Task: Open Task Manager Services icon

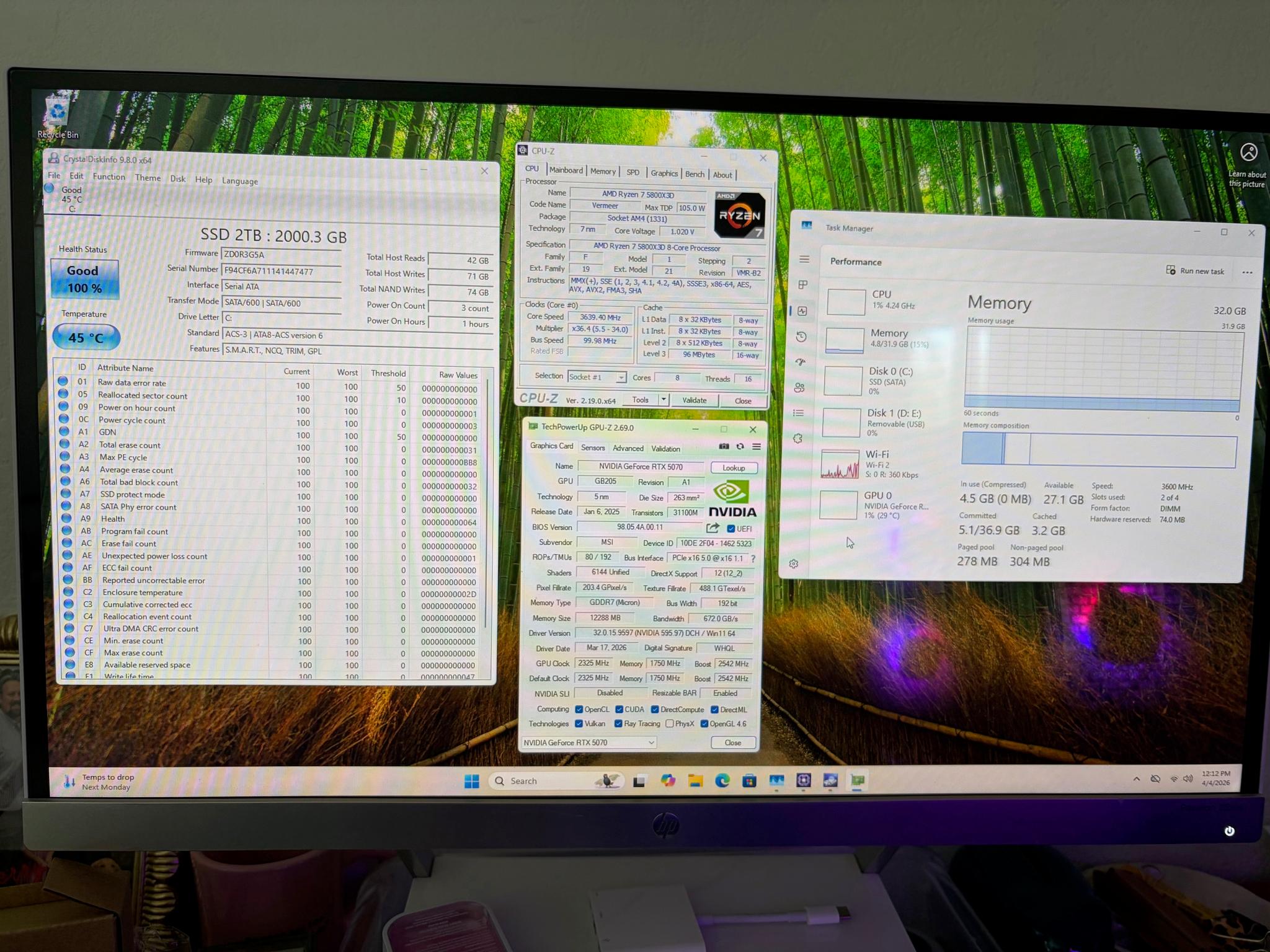Action: pos(798,438)
